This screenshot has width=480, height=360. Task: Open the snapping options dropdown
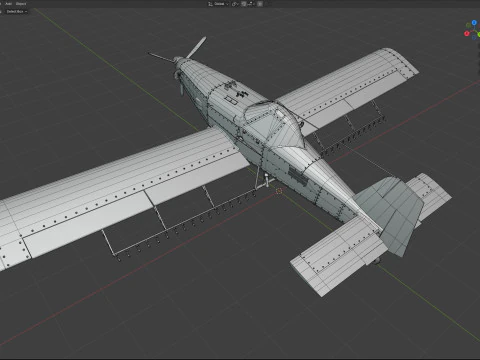[251, 4]
